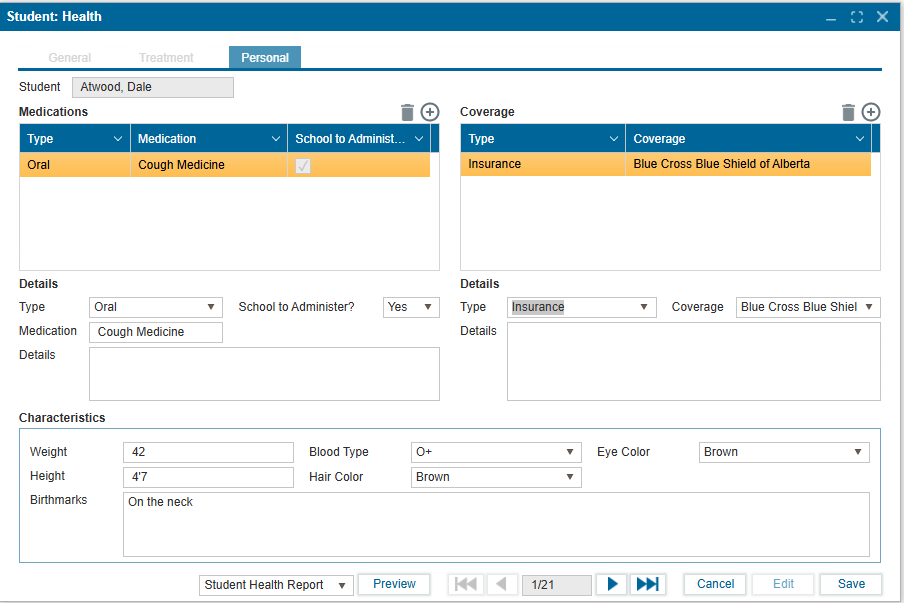Click the Birthmarks text area

tap(496, 524)
